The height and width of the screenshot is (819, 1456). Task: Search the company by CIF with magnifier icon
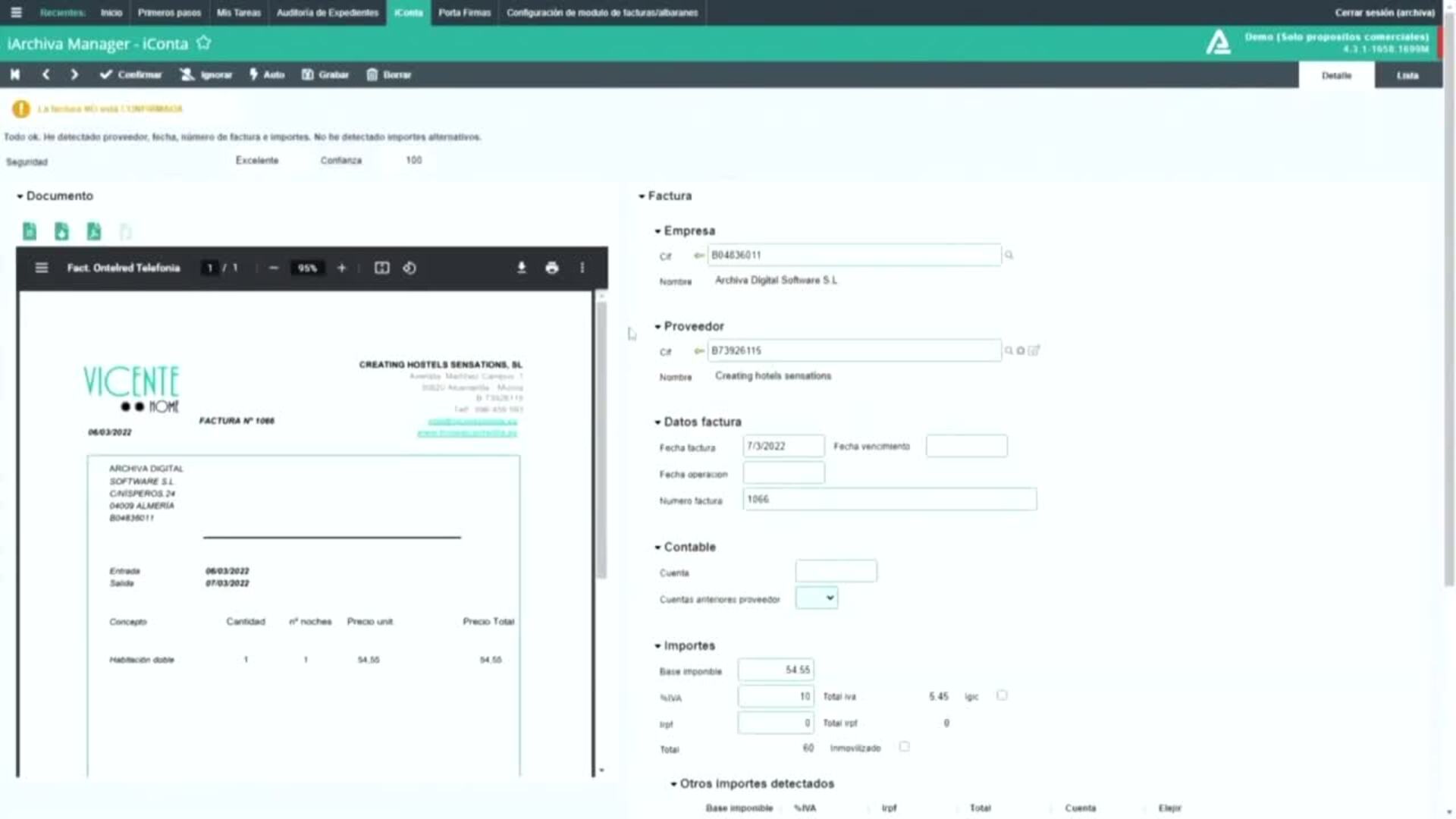tap(1009, 256)
